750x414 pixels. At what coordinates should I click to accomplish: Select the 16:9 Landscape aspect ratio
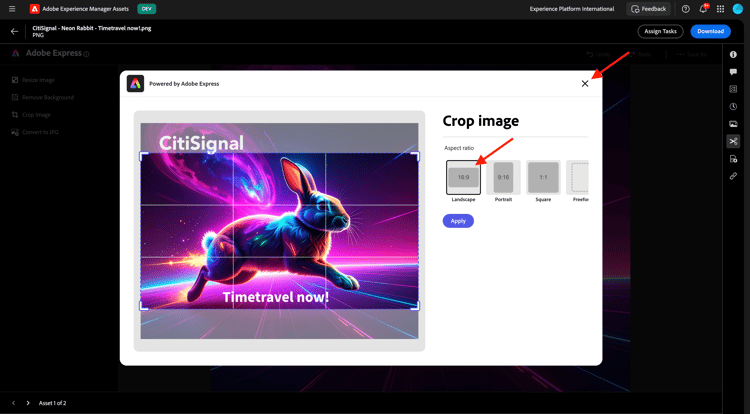point(463,177)
